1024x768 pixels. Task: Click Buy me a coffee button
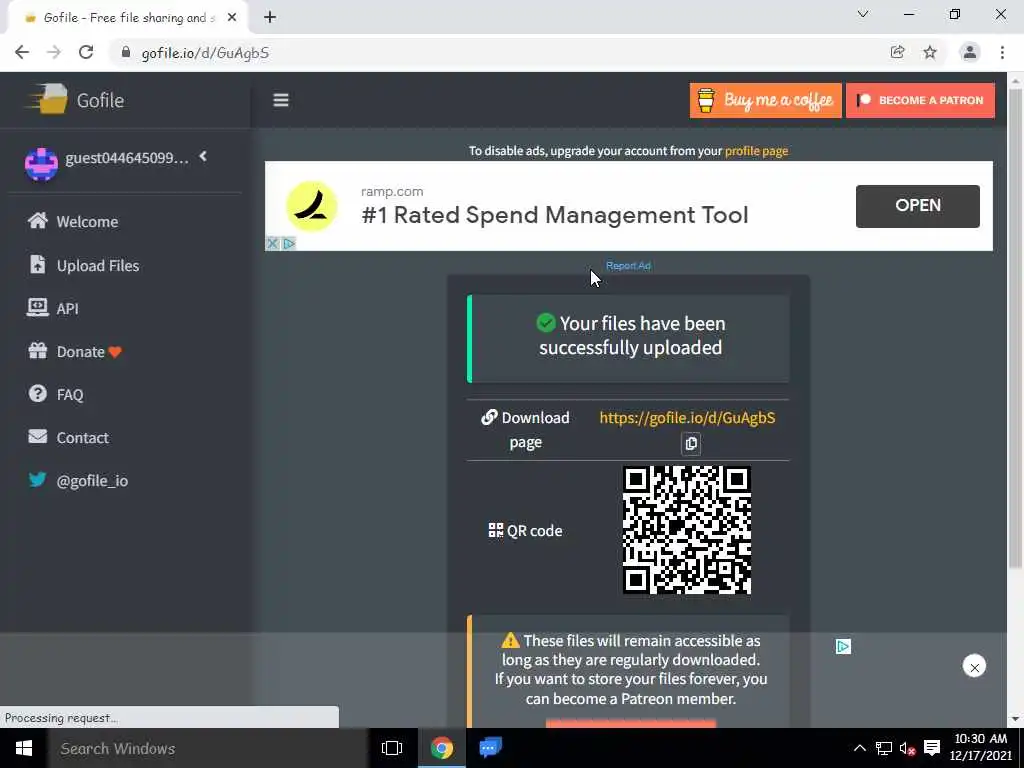pos(765,100)
